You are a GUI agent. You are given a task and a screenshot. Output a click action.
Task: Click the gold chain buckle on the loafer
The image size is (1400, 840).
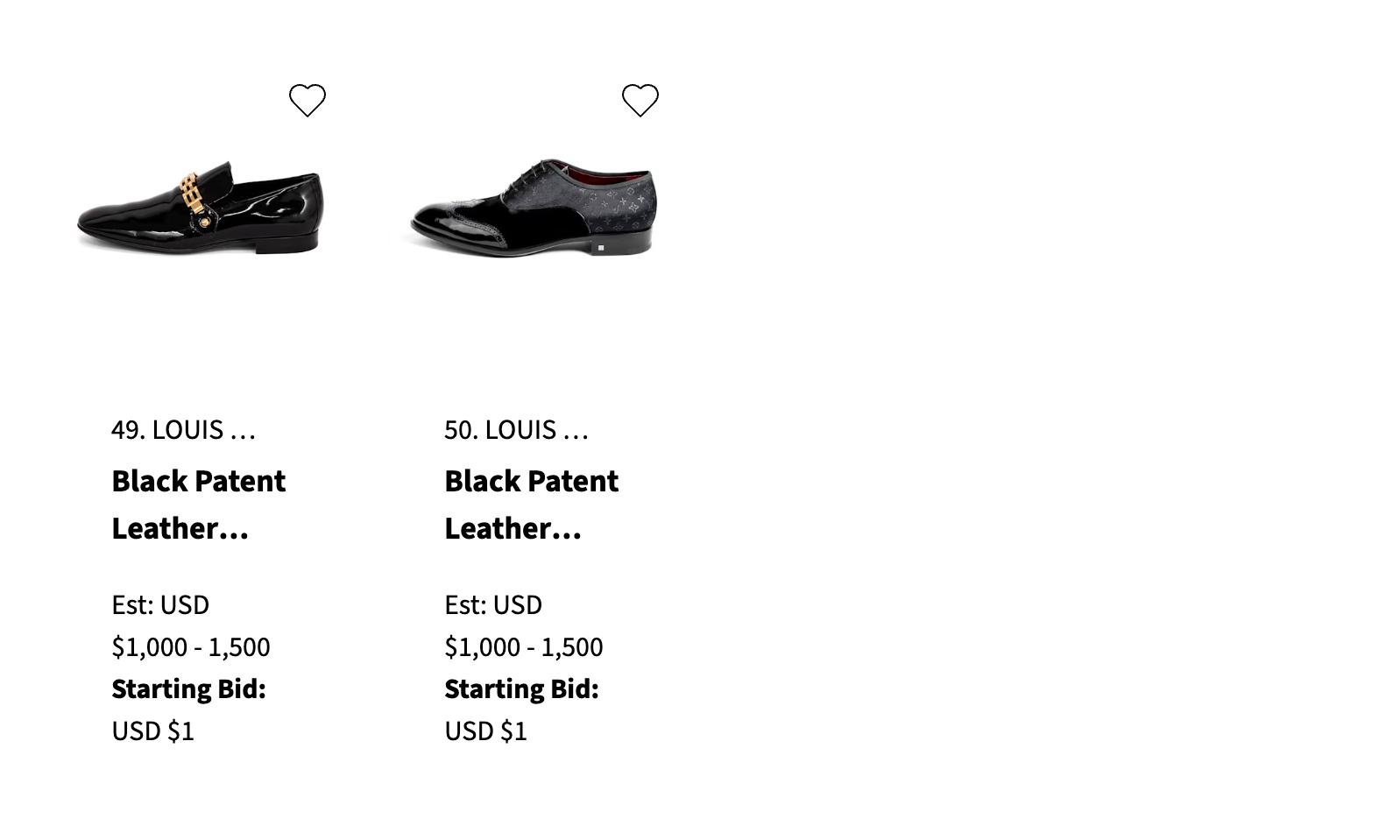tap(189, 192)
